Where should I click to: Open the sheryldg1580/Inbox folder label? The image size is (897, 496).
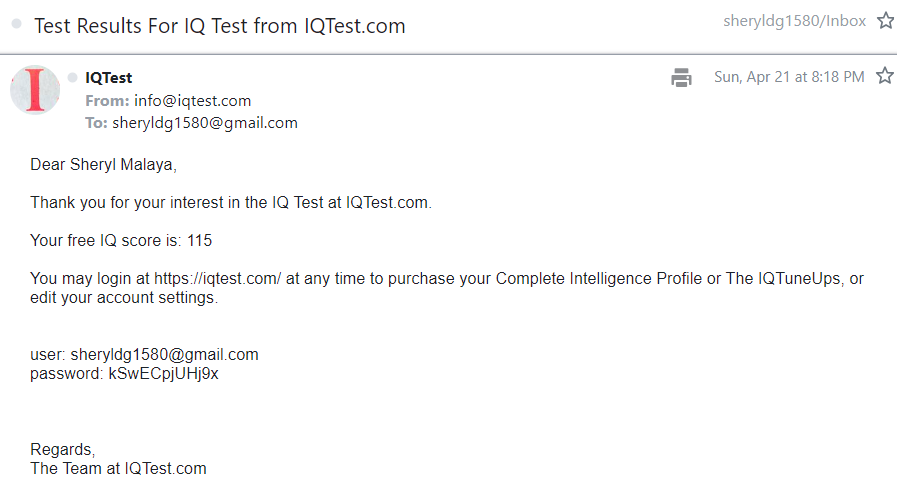(x=794, y=21)
